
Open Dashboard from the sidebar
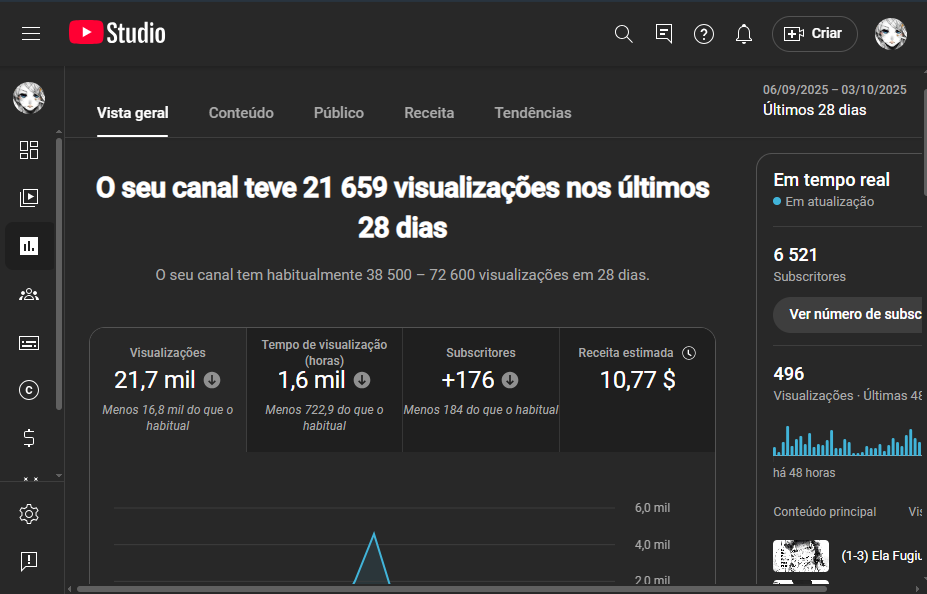click(x=29, y=150)
